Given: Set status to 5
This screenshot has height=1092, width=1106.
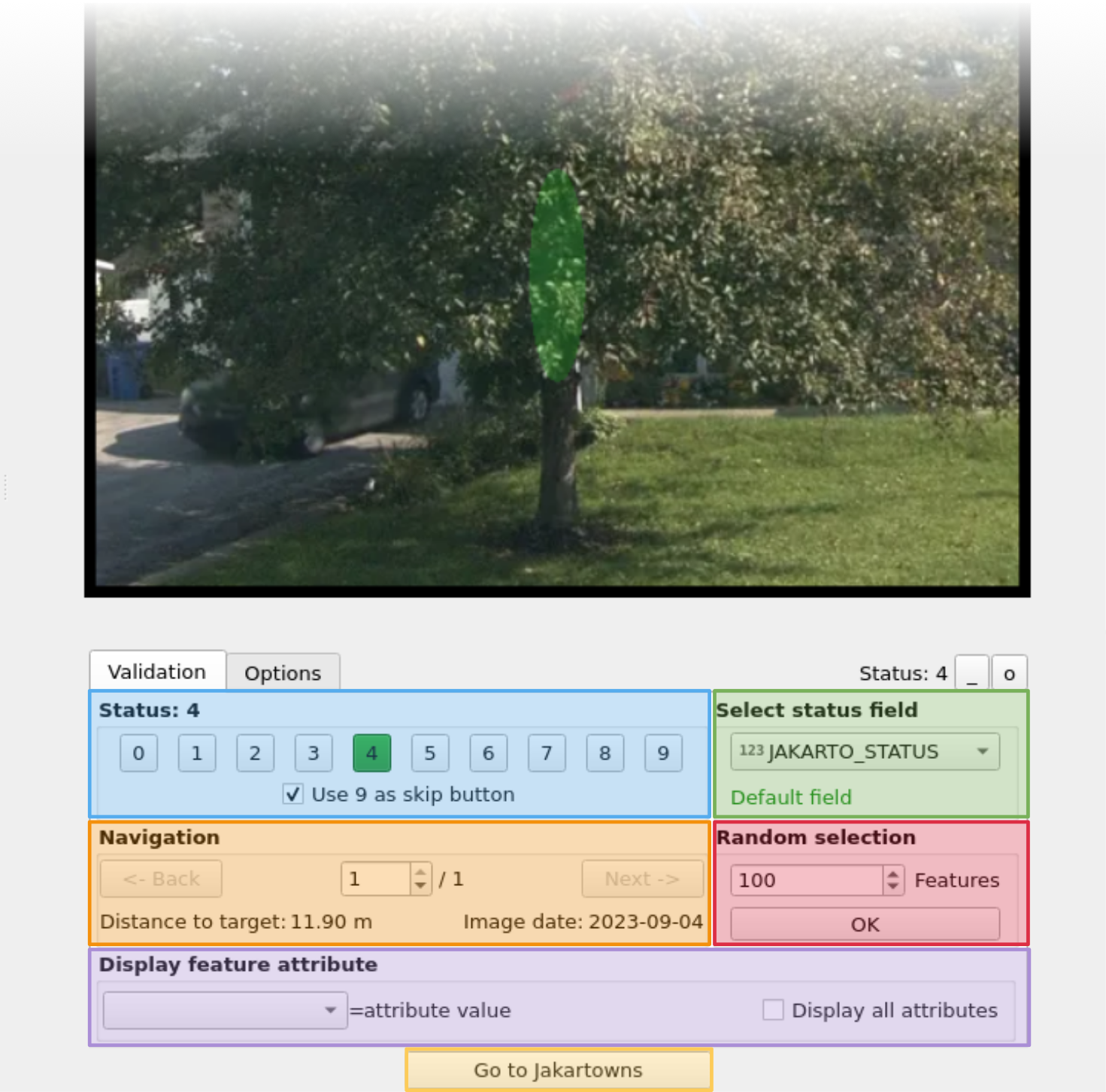Looking at the screenshot, I should click(x=430, y=753).
